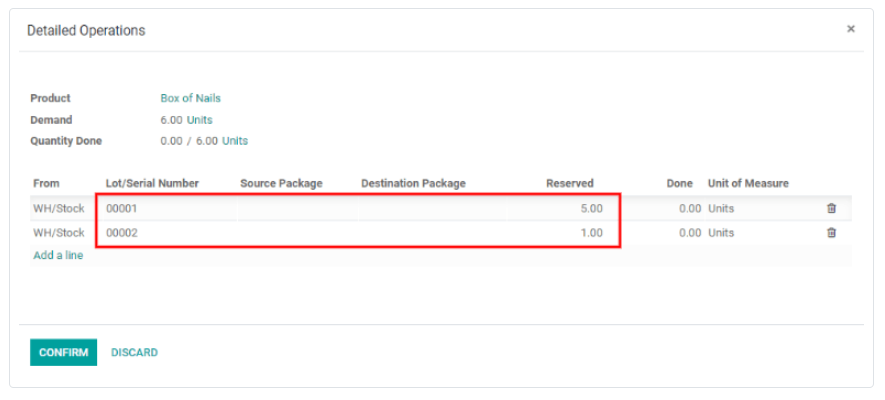Click the Units link next to Demand

click(200, 120)
